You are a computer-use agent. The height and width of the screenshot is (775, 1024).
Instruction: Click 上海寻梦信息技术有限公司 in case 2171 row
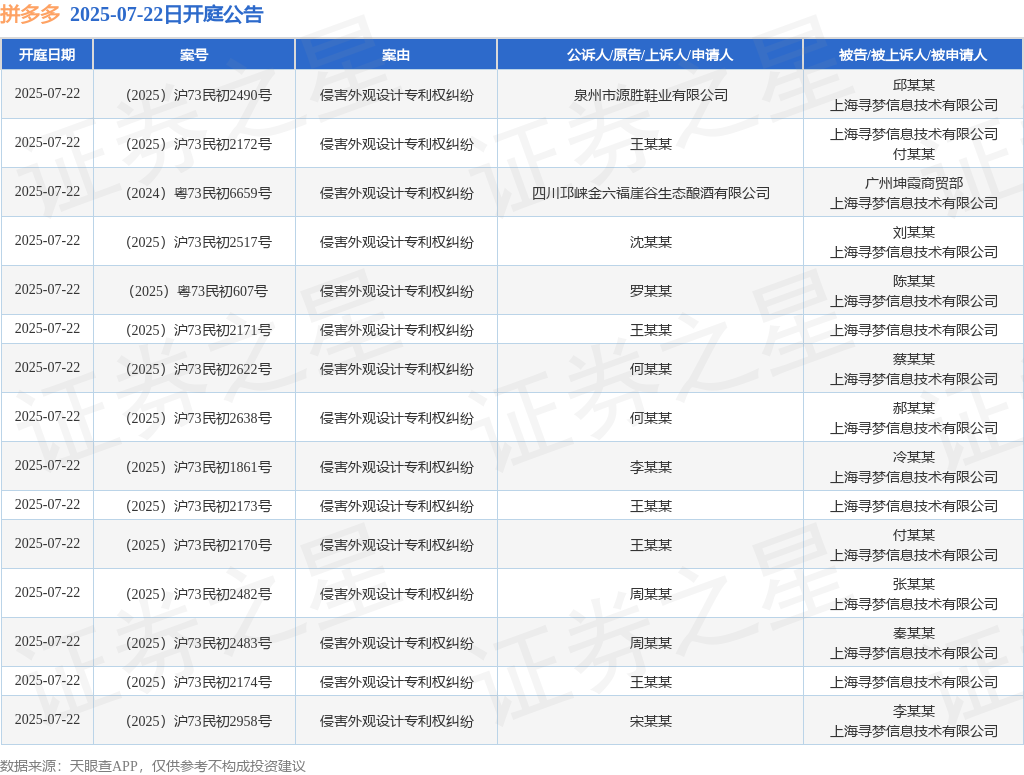[914, 330]
